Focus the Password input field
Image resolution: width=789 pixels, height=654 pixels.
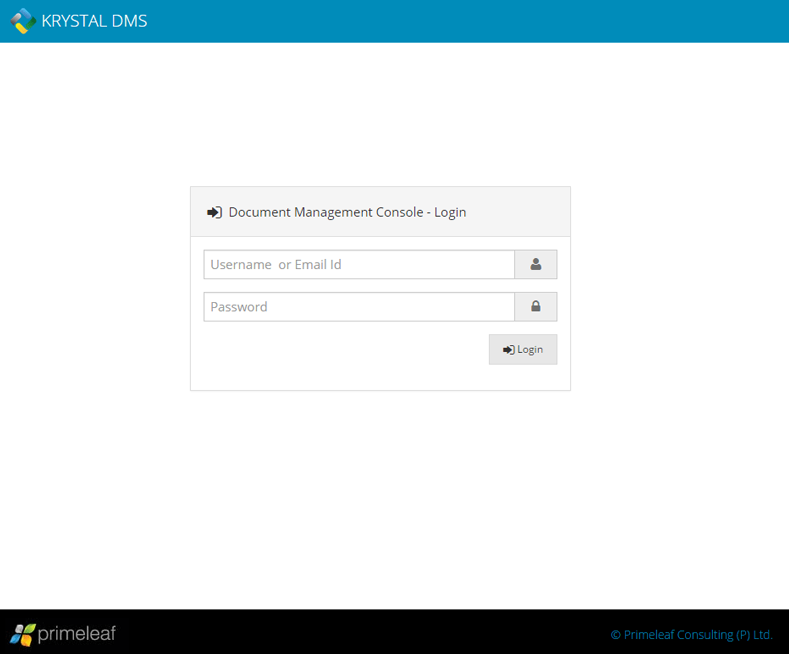(359, 307)
